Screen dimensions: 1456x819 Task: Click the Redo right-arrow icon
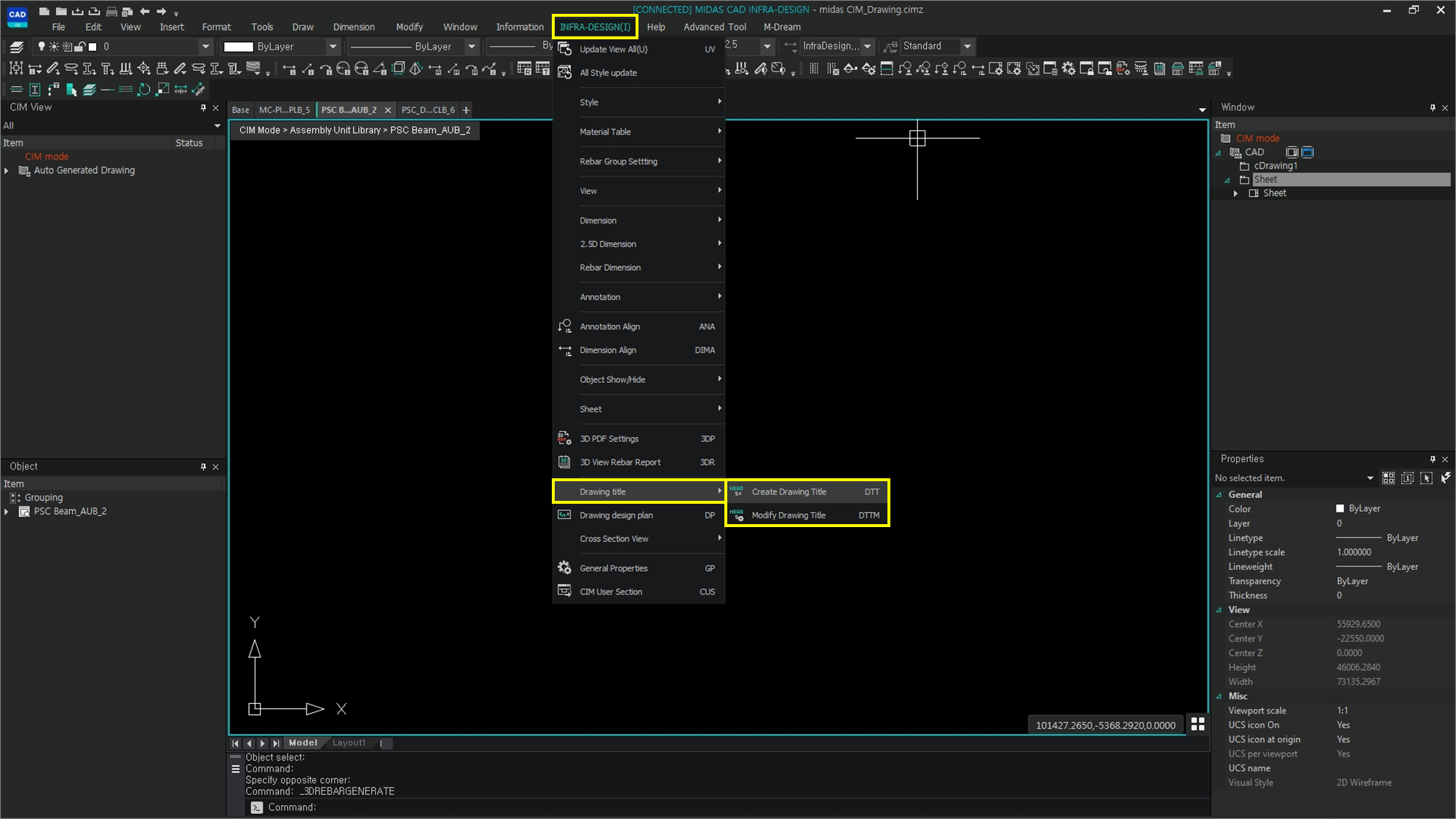tap(162, 11)
